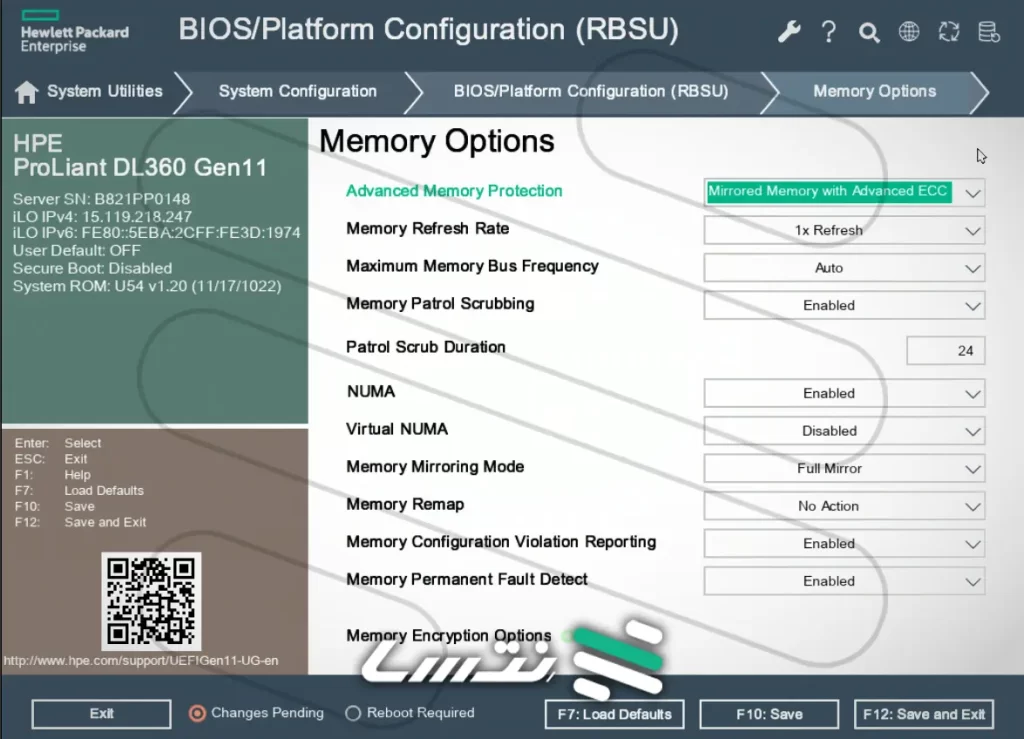Open the Memory Mirroring Mode dropdown
The height and width of the screenshot is (739, 1024).
[x=843, y=468]
